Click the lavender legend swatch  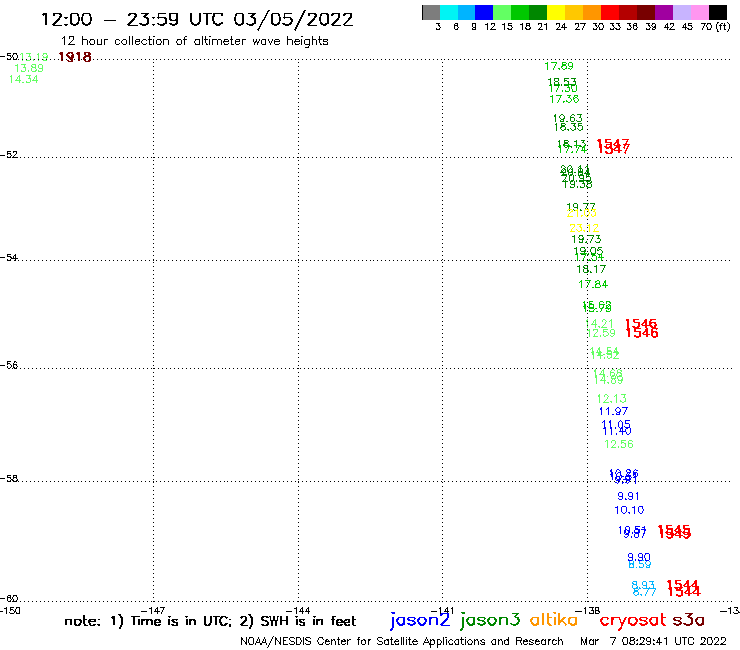pos(682,12)
